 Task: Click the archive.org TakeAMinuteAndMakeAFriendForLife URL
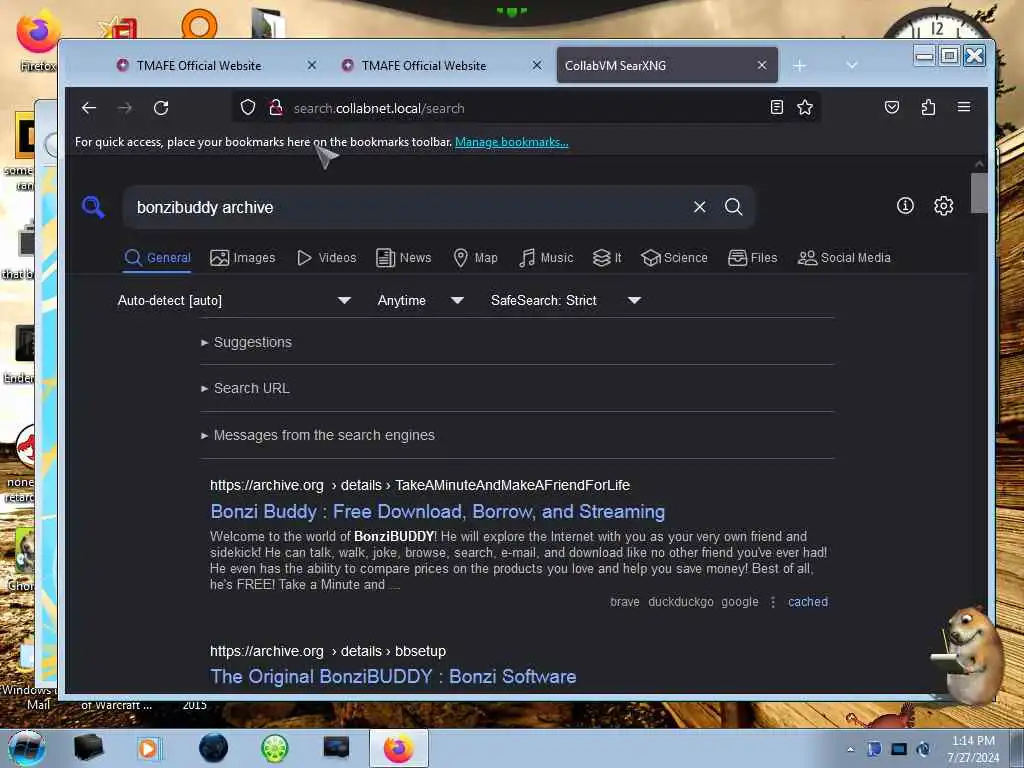click(420, 485)
